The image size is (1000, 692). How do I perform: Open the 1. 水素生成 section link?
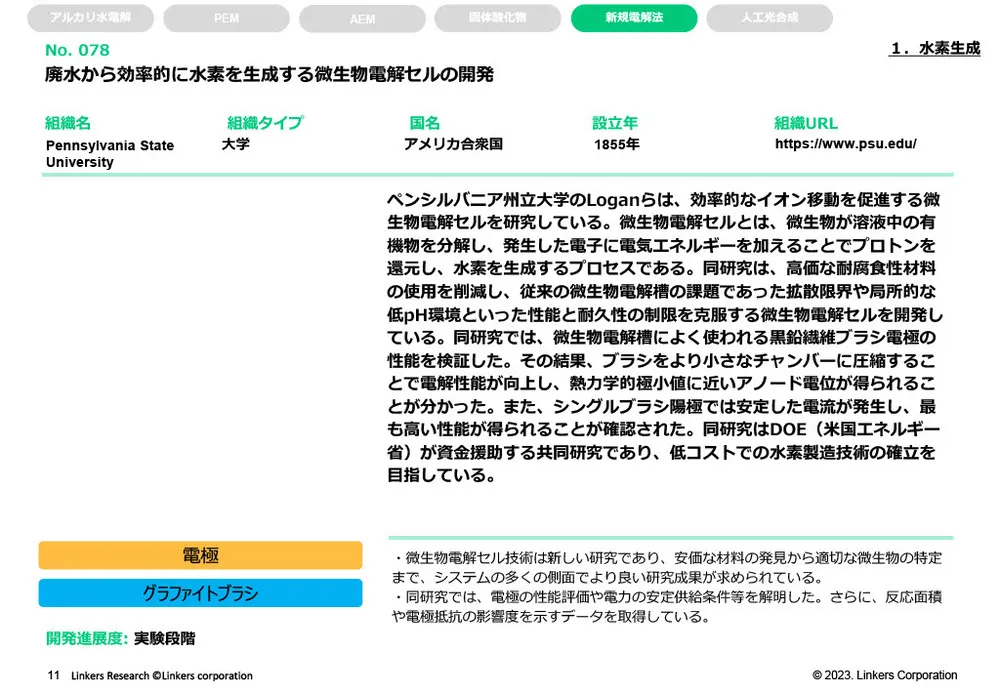[x=934, y=48]
